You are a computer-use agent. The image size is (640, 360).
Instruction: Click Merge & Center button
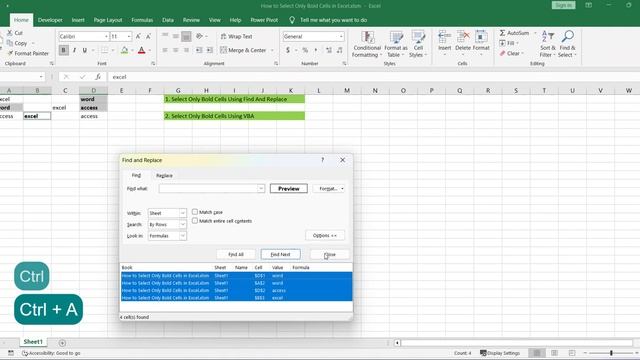pyautogui.click(x=244, y=50)
